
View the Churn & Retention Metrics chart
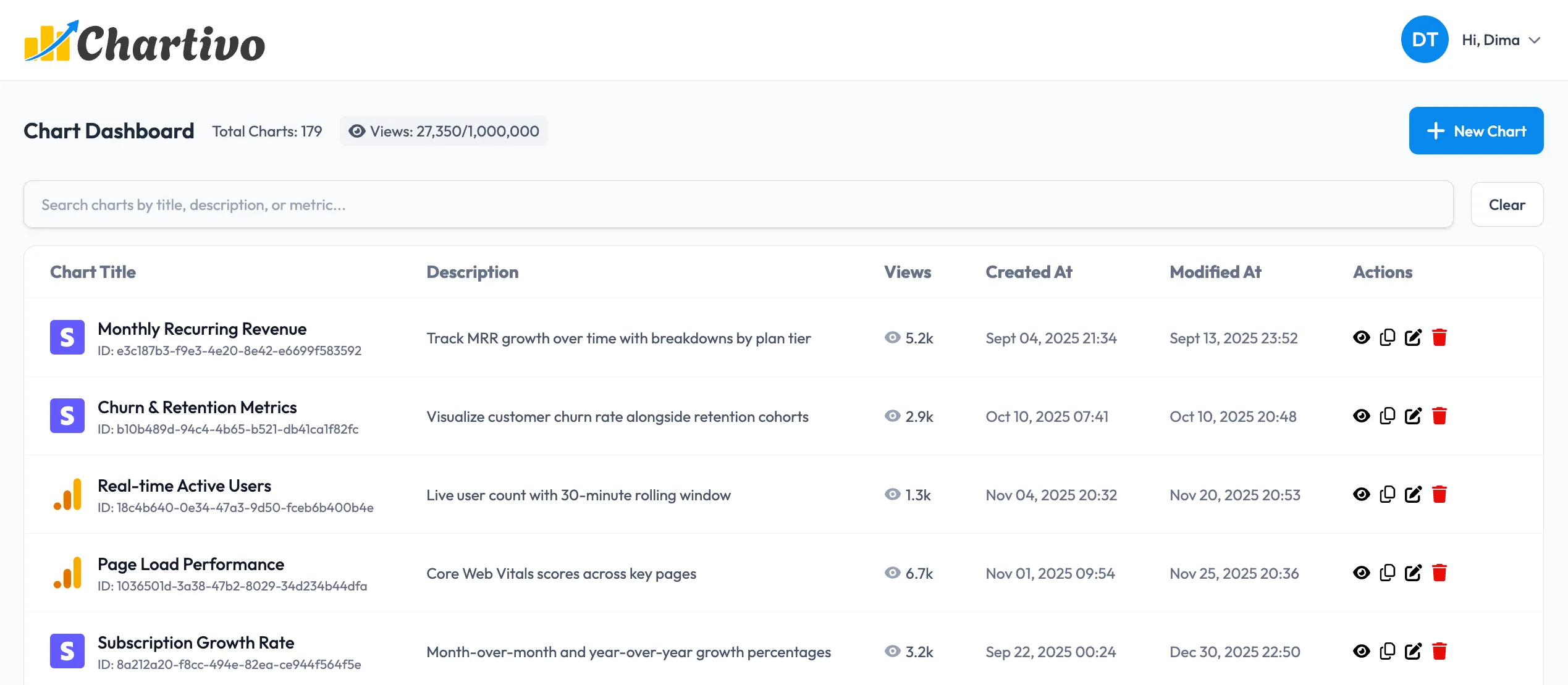(1362, 416)
